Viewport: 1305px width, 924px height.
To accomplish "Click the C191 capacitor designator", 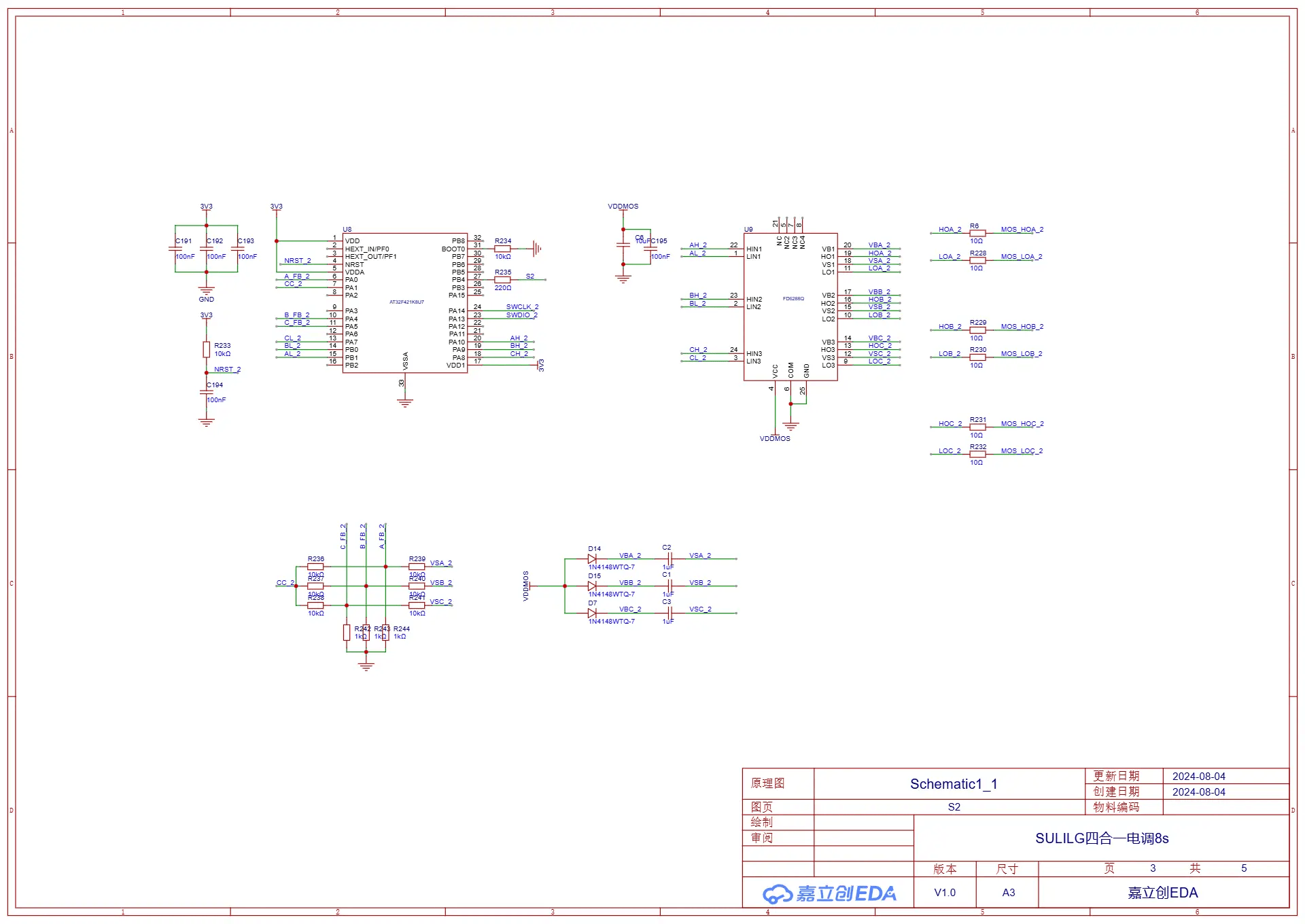I will [x=184, y=241].
